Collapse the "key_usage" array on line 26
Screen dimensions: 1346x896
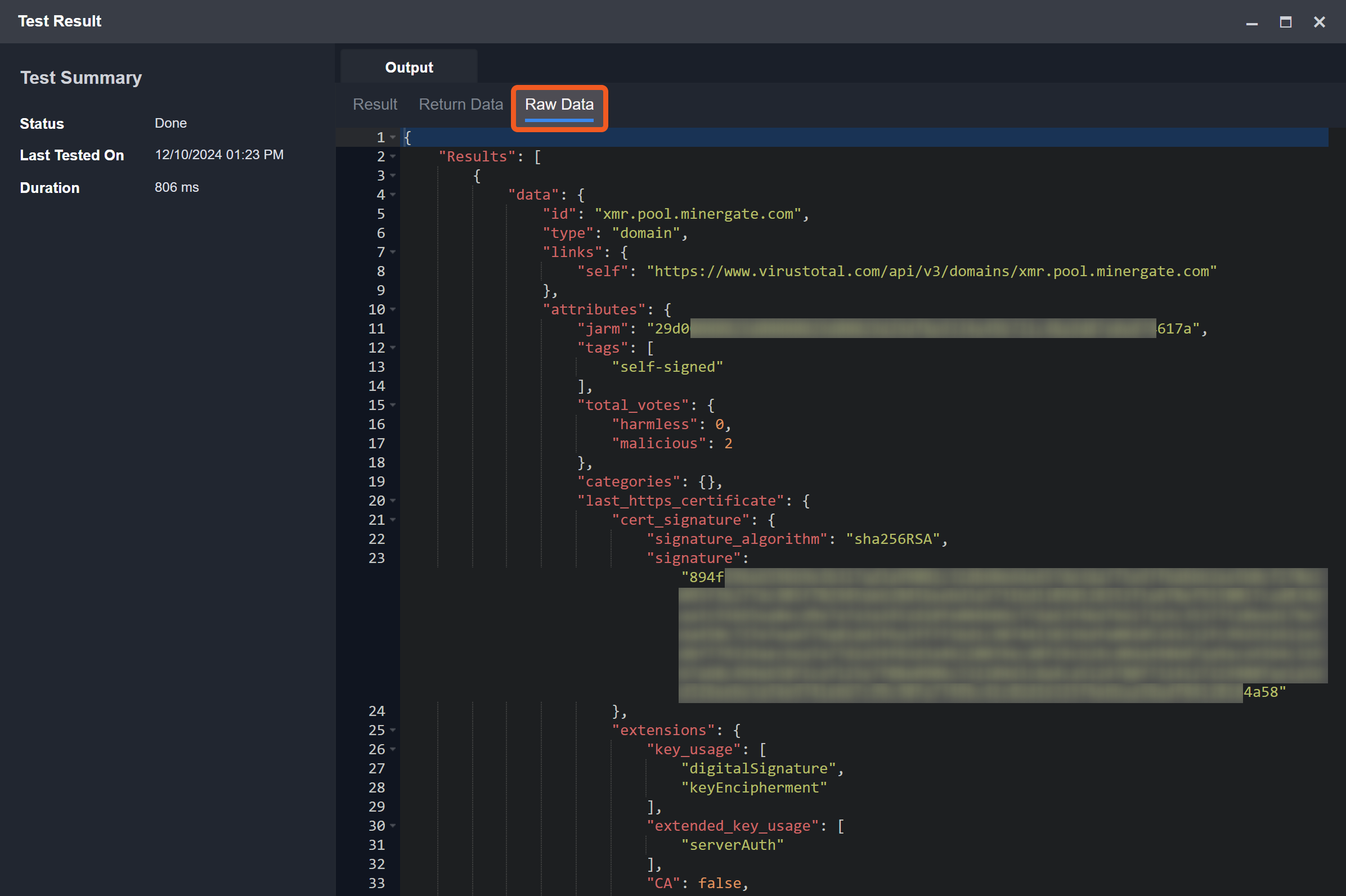click(393, 749)
